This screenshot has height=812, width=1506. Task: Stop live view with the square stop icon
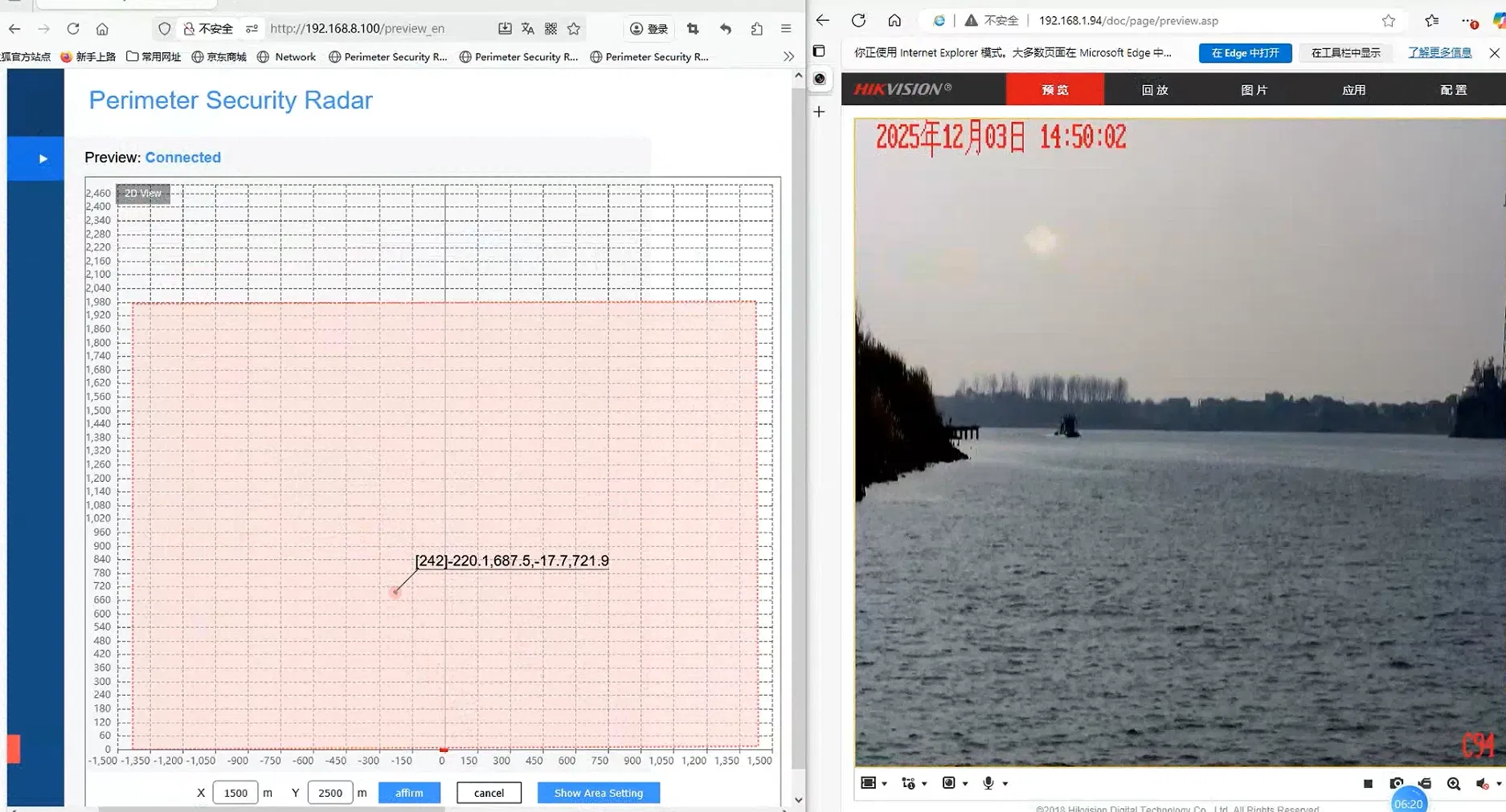[x=1368, y=782]
